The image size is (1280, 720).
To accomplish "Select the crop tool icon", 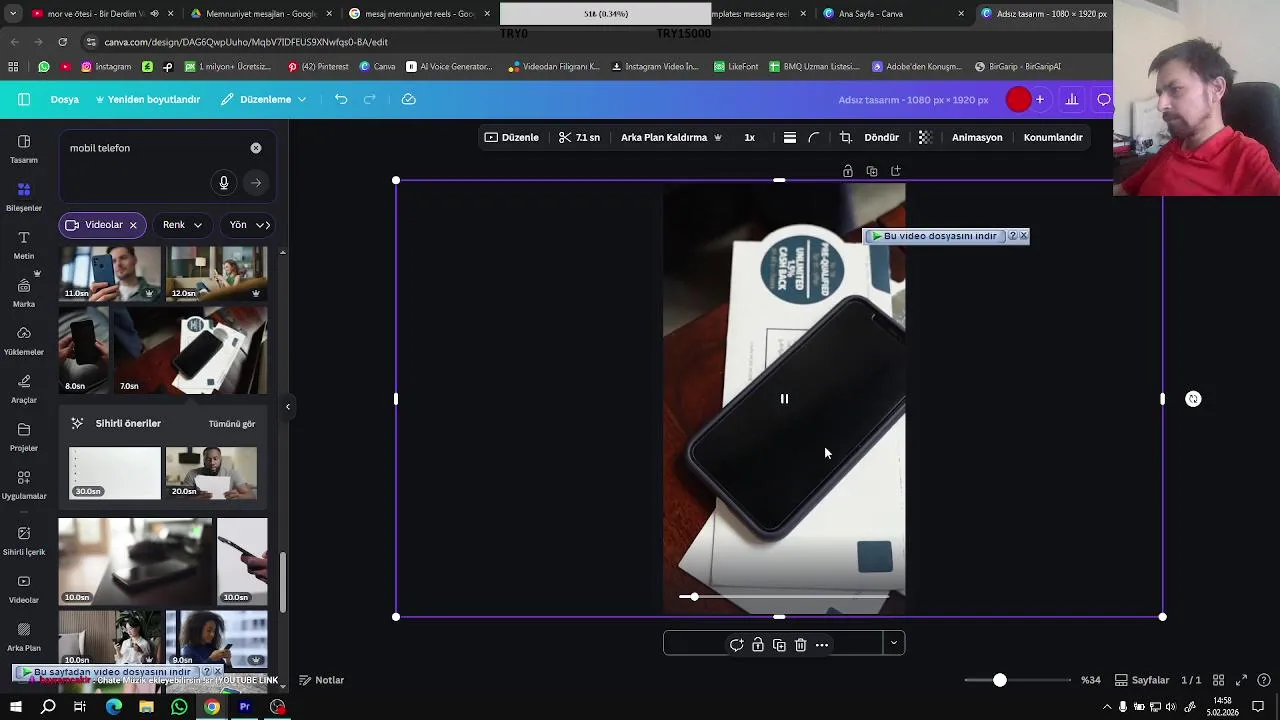I will pyautogui.click(x=846, y=137).
